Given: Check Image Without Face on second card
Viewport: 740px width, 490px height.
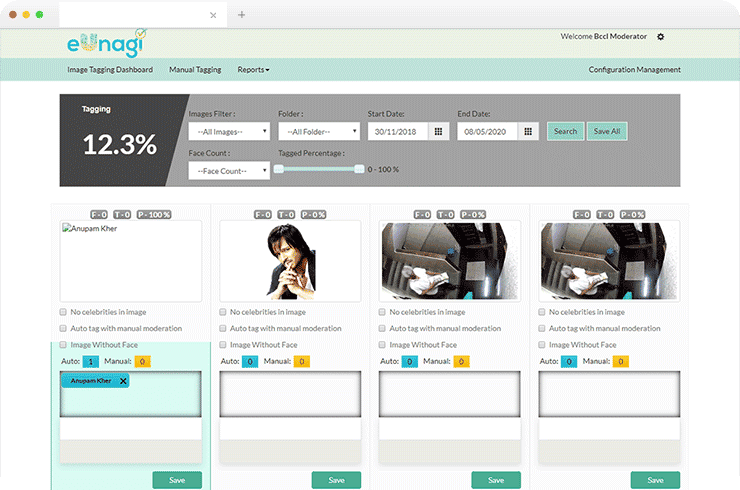Looking at the screenshot, I should tap(223, 345).
